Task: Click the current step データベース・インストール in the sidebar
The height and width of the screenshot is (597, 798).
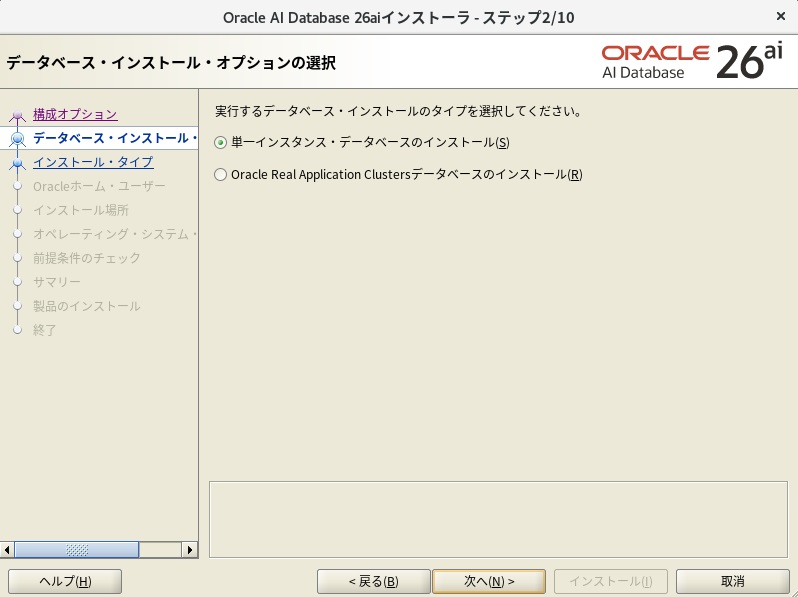Action: (115, 138)
